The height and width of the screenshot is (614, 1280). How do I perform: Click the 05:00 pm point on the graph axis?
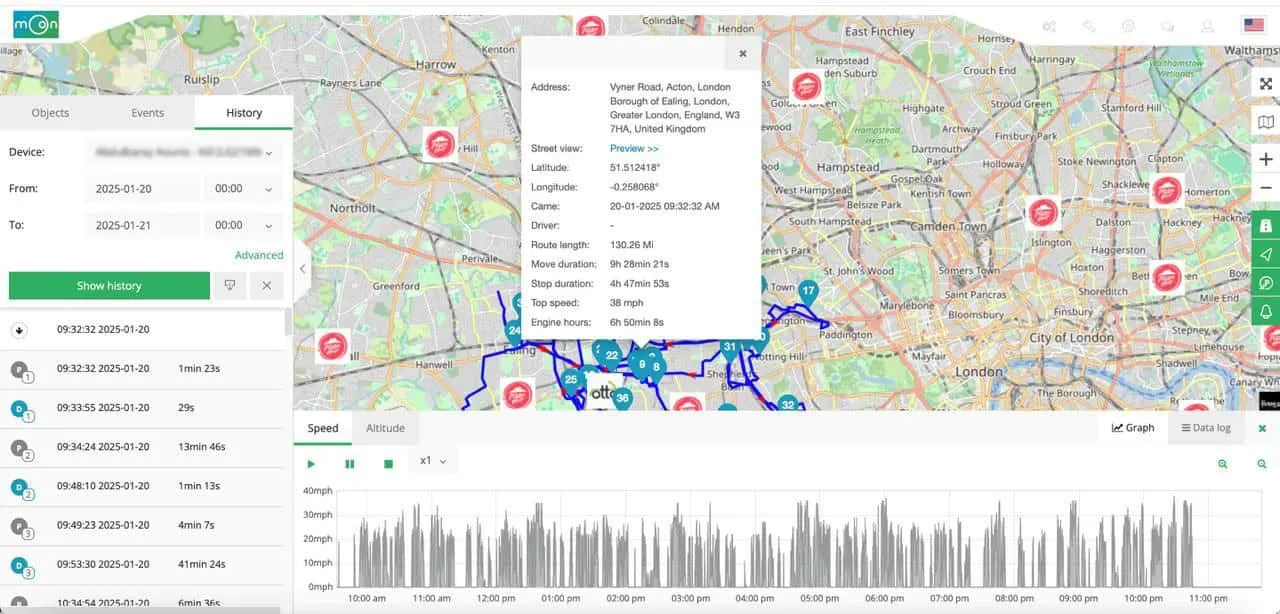coord(820,598)
